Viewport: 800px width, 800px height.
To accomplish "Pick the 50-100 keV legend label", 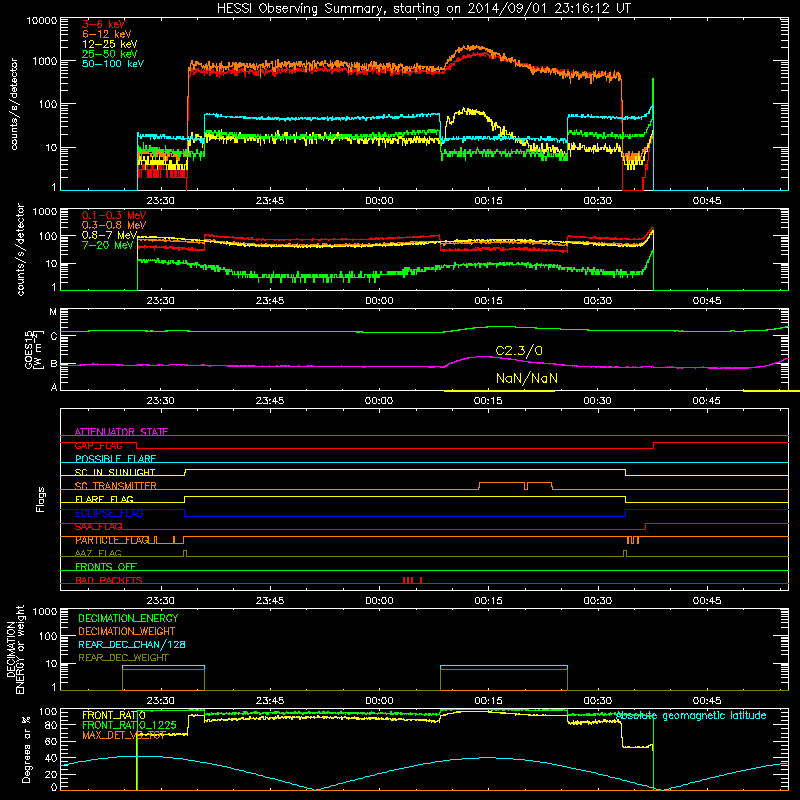I will tap(112, 64).
